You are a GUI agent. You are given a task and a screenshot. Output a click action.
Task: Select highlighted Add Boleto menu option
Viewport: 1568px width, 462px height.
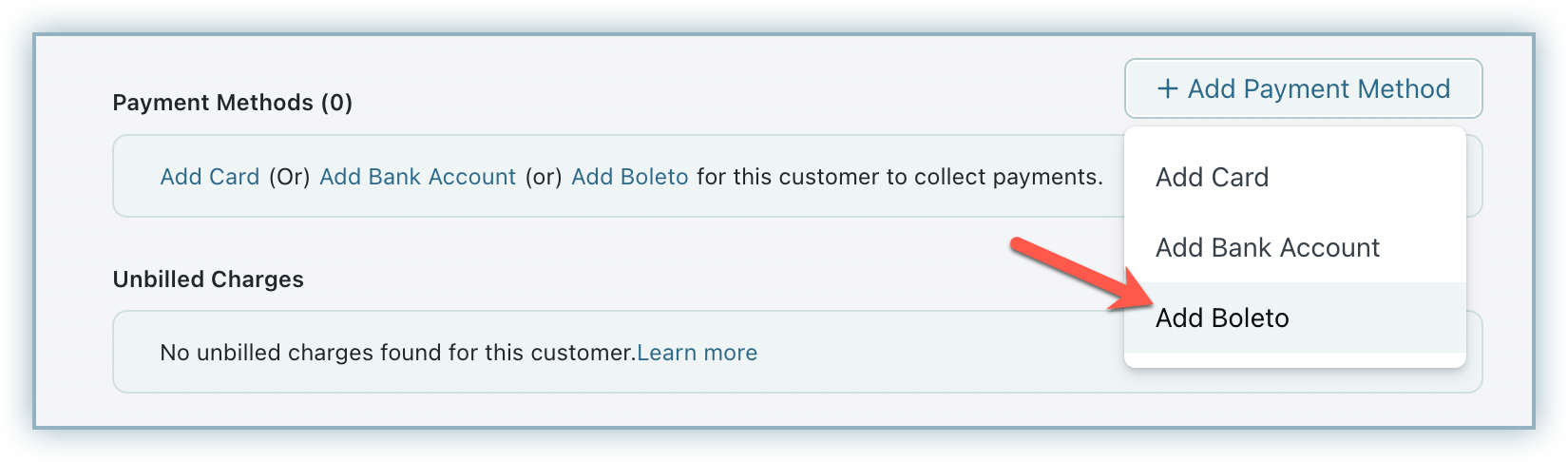coord(1222,318)
